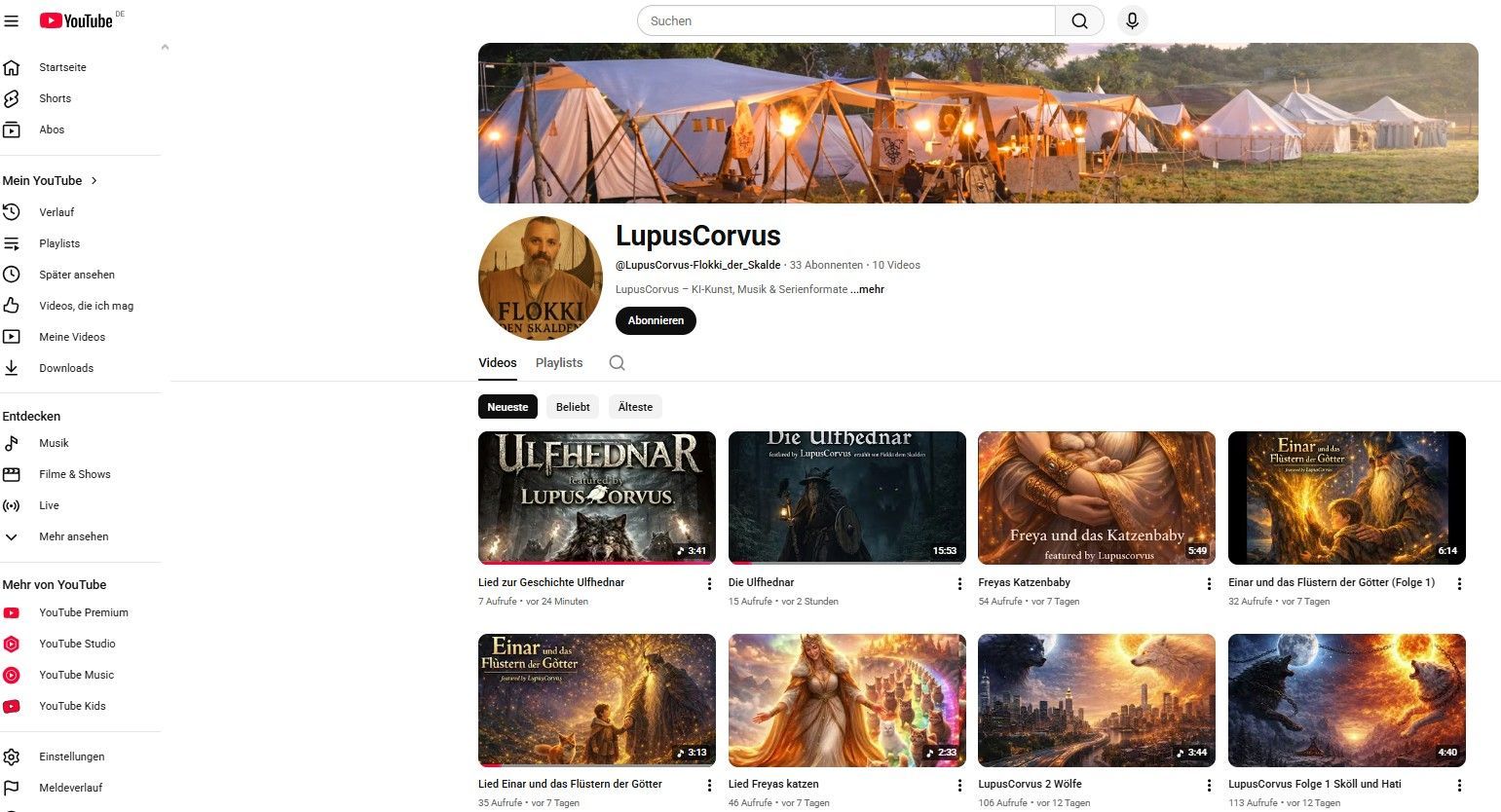Sort videos by Beliebt
1501x812 pixels.
coord(573,407)
